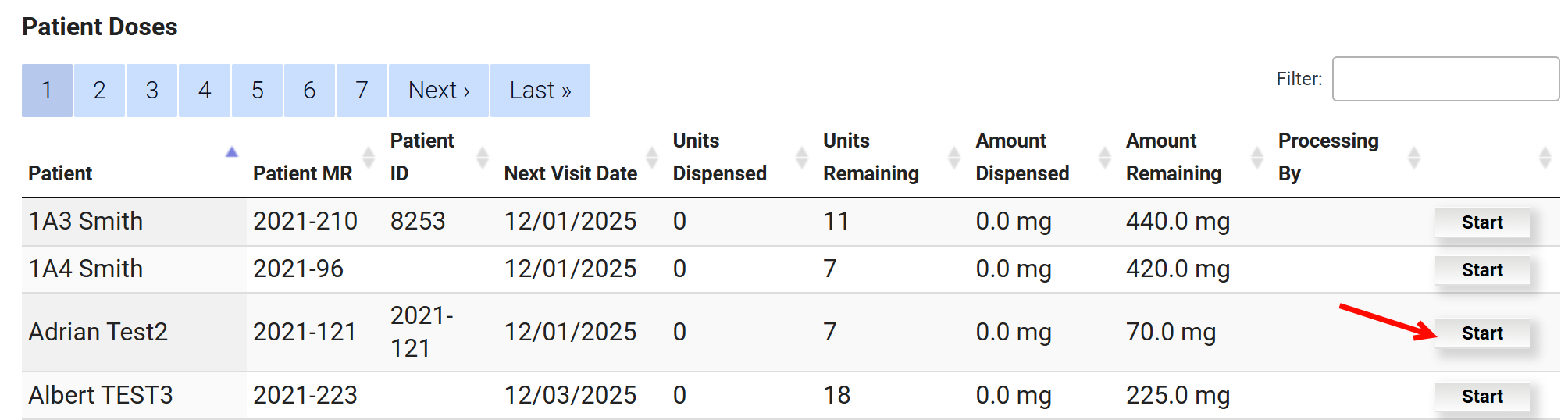
Task: Select page 1 in pagination
Action: tap(47, 91)
